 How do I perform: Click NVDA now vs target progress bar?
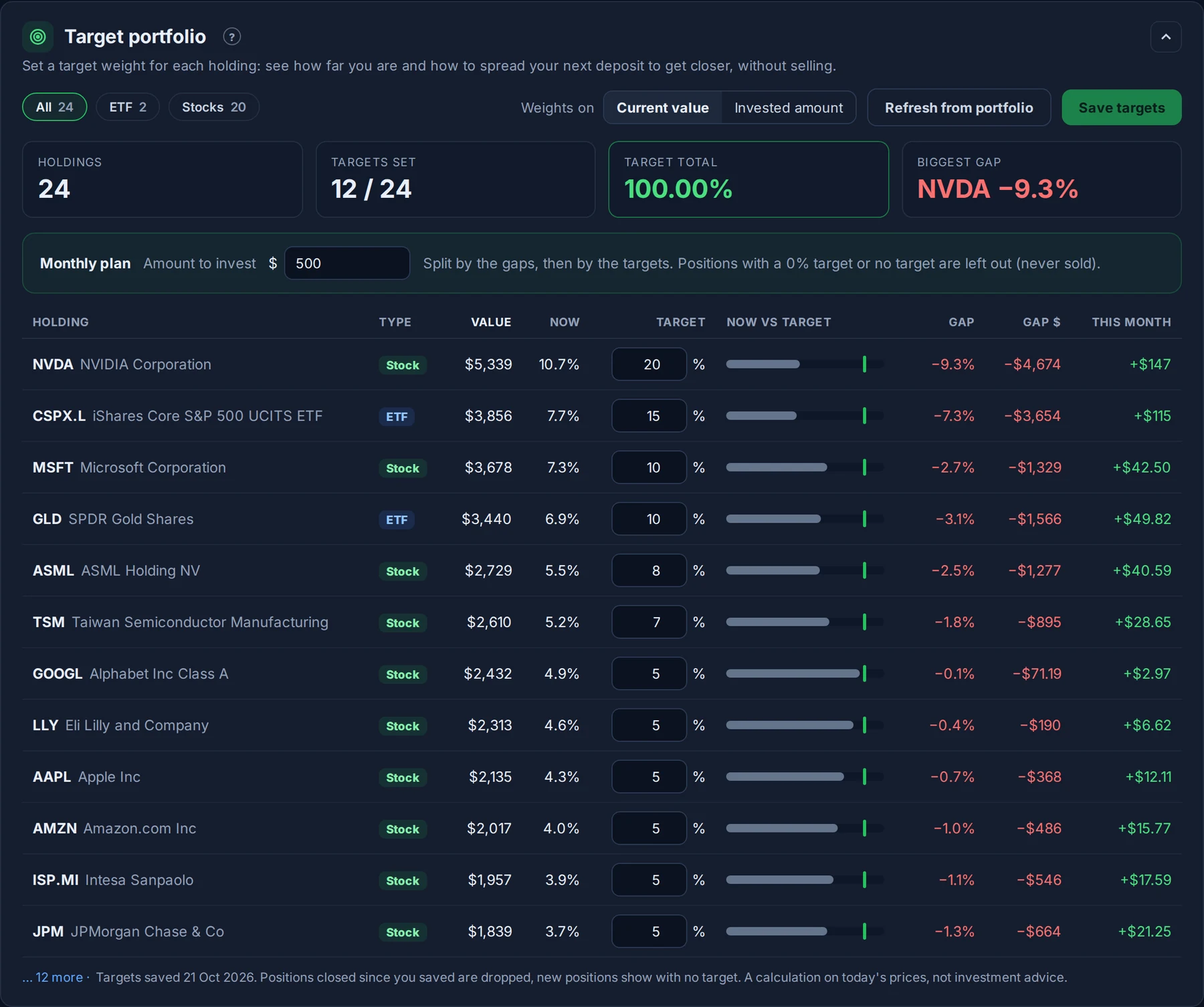(x=805, y=364)
